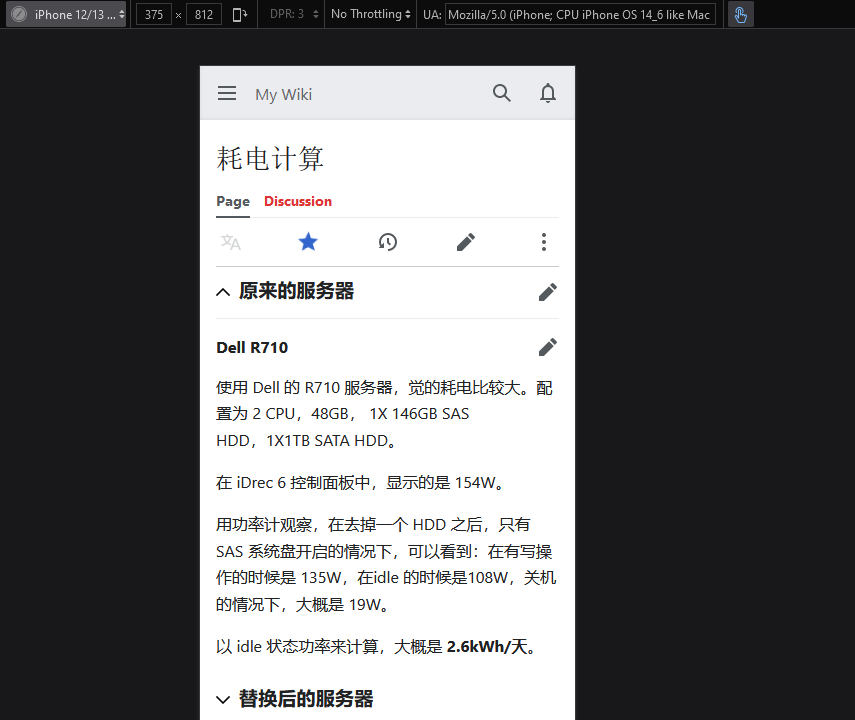Screen dimensions: 855x720
Task: Switch to the Discussion tab
Action: point(298,201)
